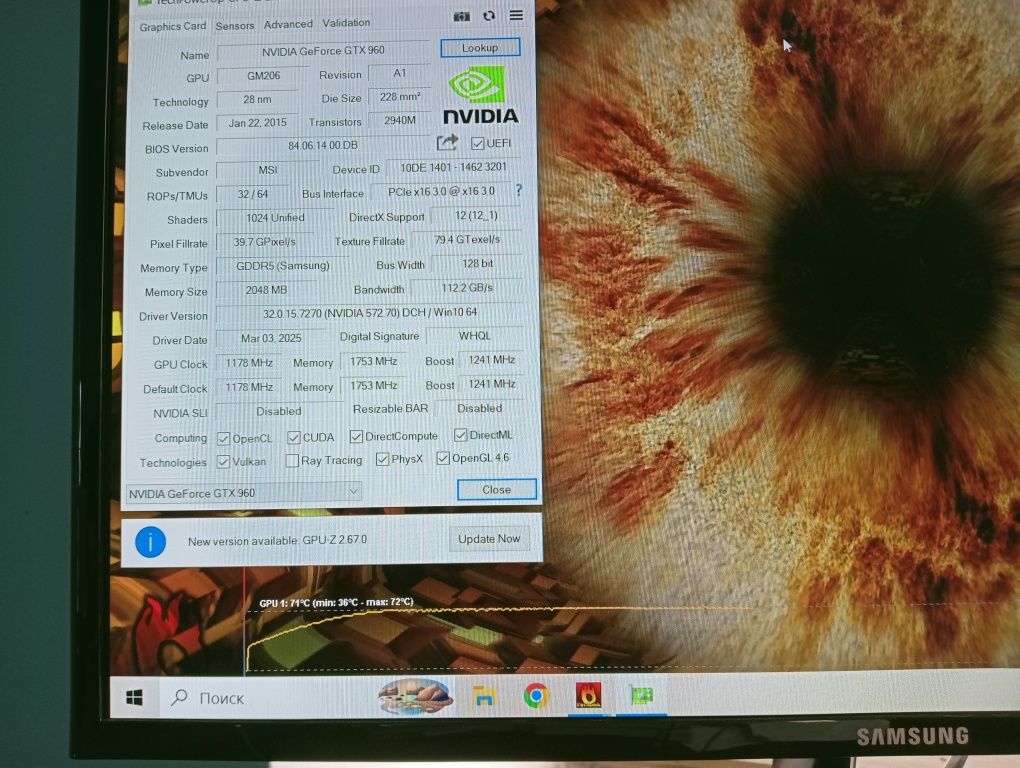The image size is (1020, 768).
Task: Click the DirectX Support value 12 (12_1)
Action: pyautogui.click(x=476, y=215)
